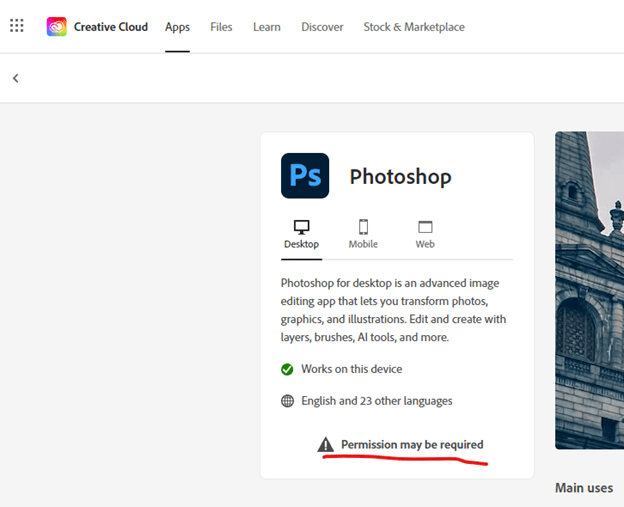Go to the Learn tab
The width and height of the screenshot is (624, 507).
coord(267,27)
